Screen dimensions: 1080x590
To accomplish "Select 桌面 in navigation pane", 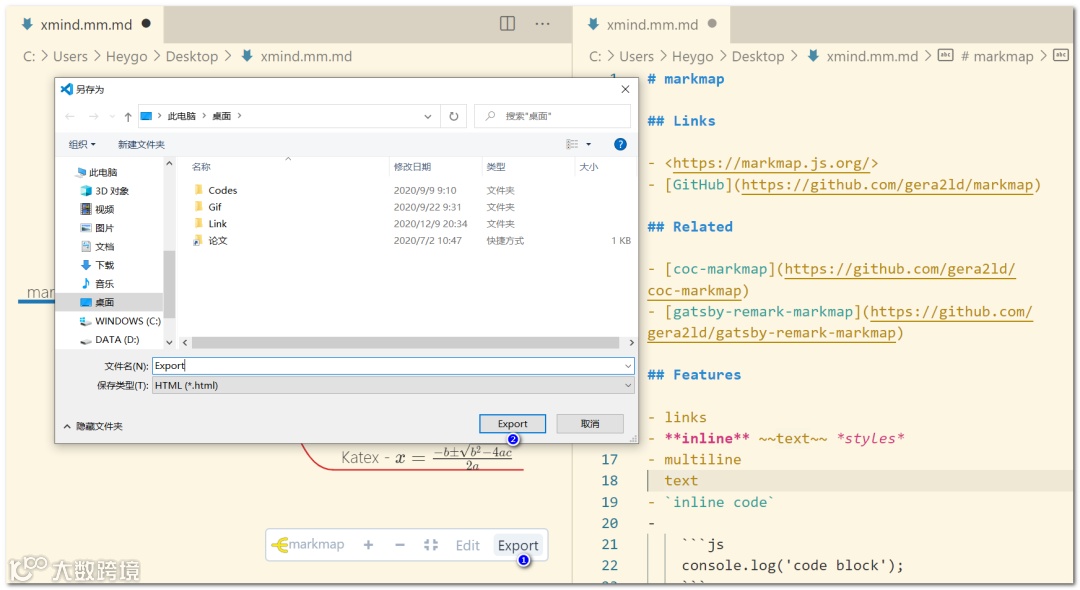I will (96, 302).
